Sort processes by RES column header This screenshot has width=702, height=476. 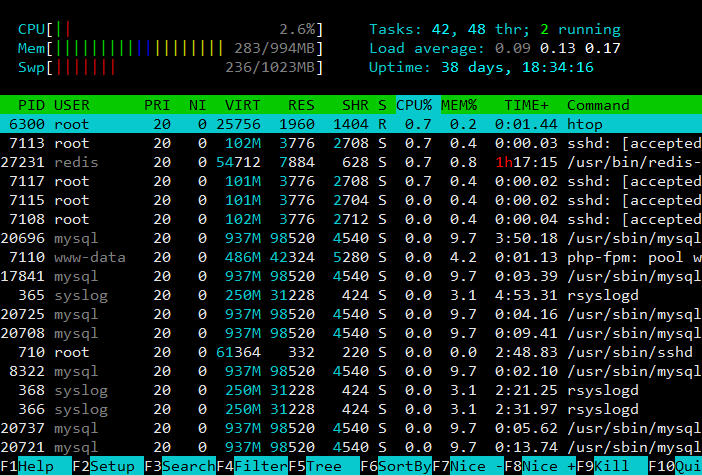tap(301, 105)
